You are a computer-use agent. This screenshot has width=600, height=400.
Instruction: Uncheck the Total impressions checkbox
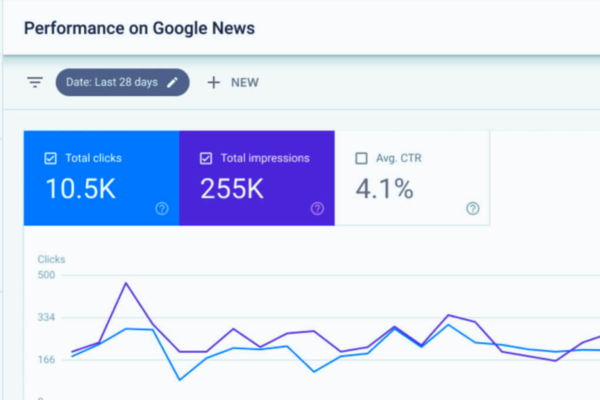206,158
